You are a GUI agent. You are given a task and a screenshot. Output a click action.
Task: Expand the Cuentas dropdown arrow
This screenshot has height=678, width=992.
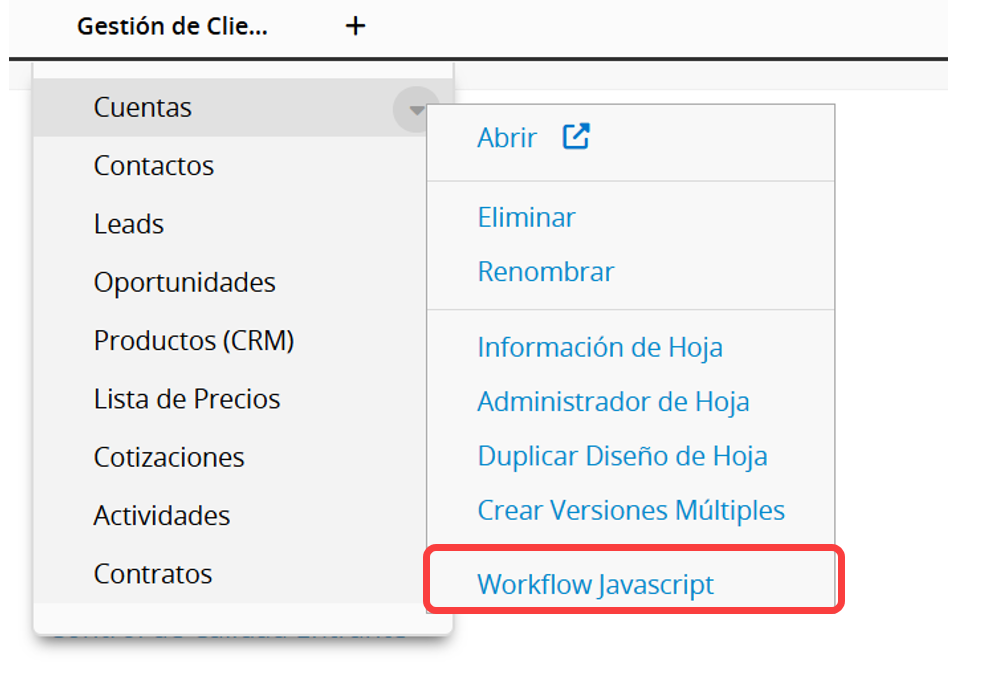point(416,109)
